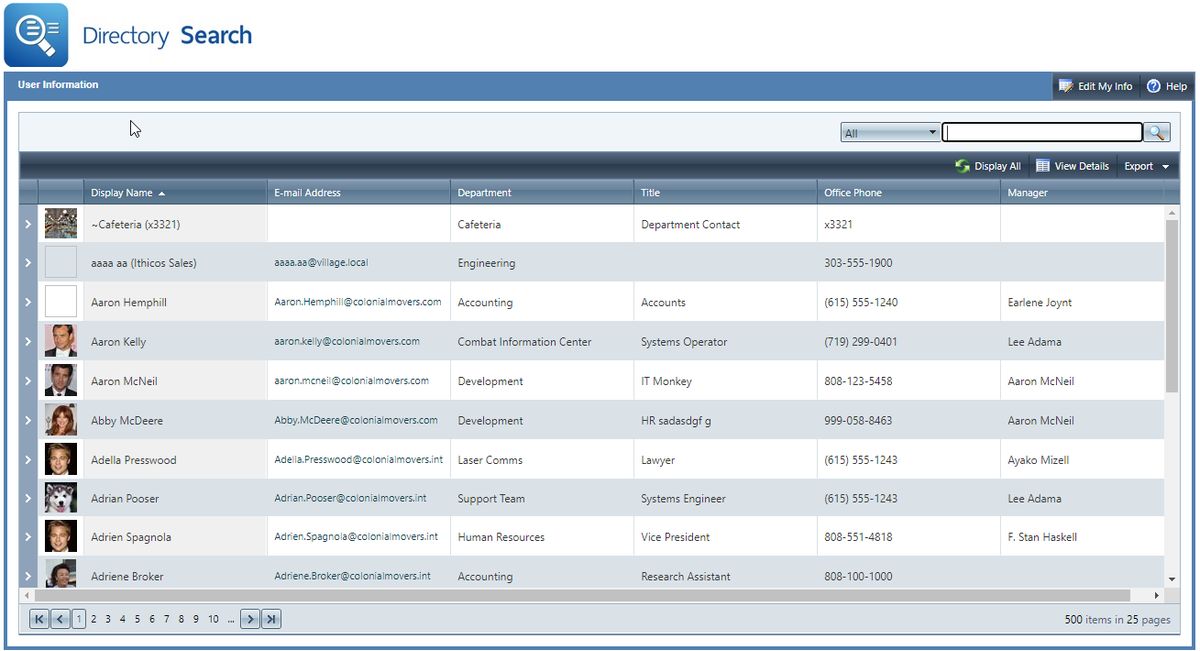Select the View Details grid icon
The height and width of the screenshot is (651, 1200).
(1041, 166)
